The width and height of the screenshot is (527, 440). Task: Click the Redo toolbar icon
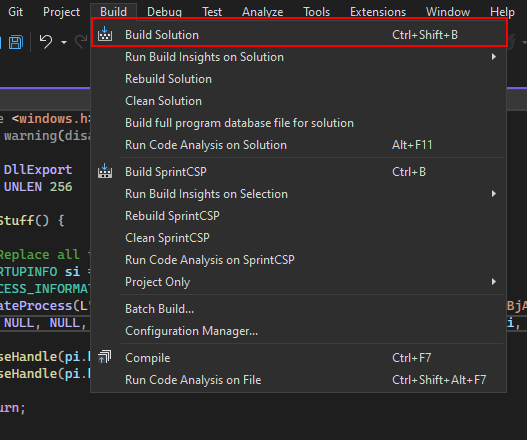pos(82,42)
